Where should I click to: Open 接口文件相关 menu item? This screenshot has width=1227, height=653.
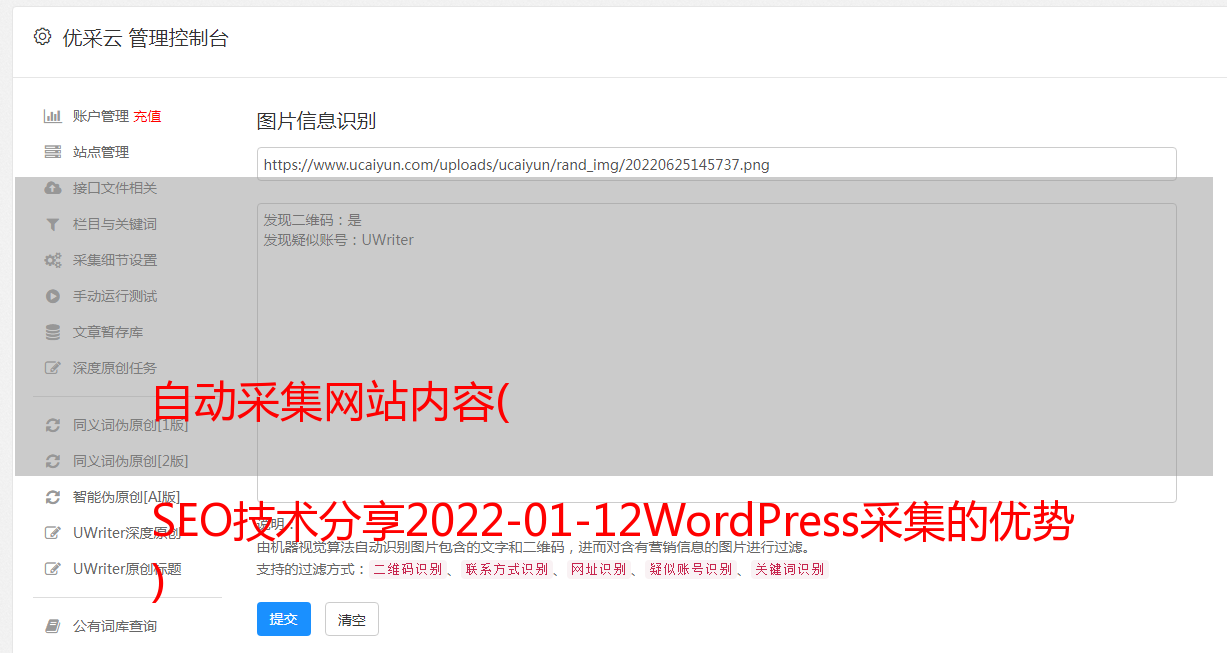pos(115,188)
